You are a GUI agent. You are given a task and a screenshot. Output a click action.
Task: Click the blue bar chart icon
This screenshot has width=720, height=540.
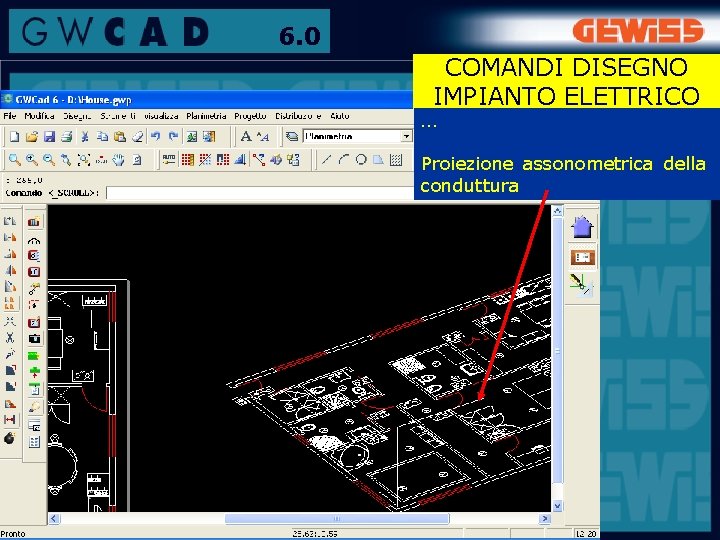pyautogui.click(x=240, y=159)
